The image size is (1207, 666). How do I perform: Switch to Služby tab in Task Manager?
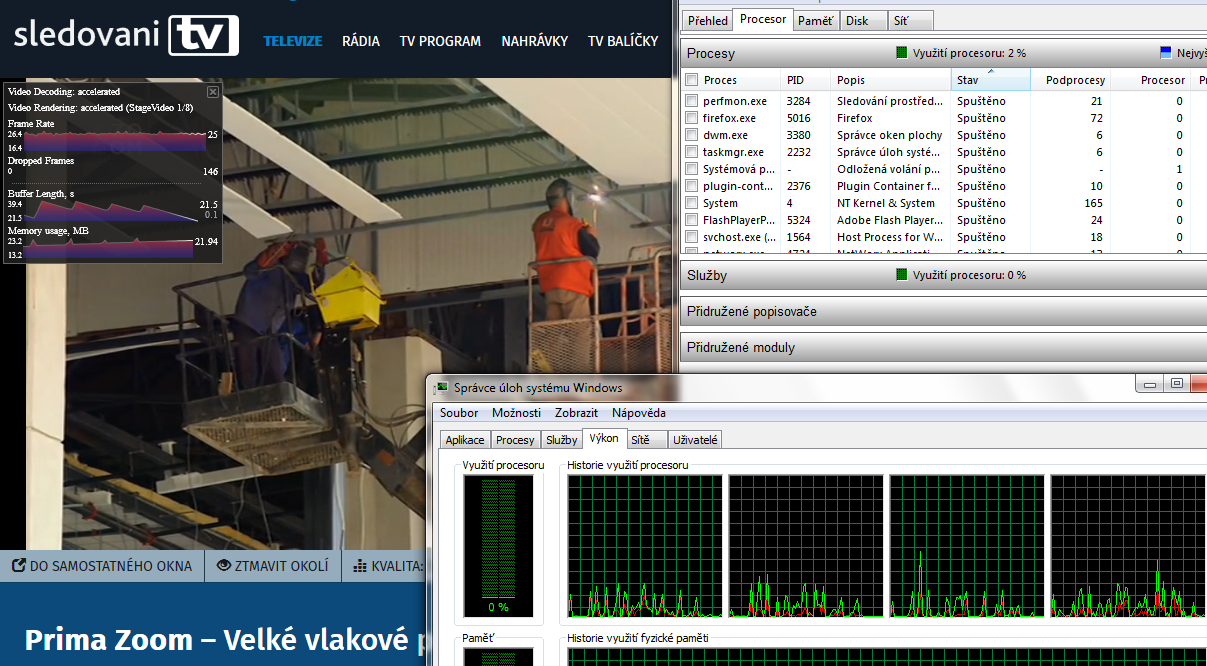562,440
